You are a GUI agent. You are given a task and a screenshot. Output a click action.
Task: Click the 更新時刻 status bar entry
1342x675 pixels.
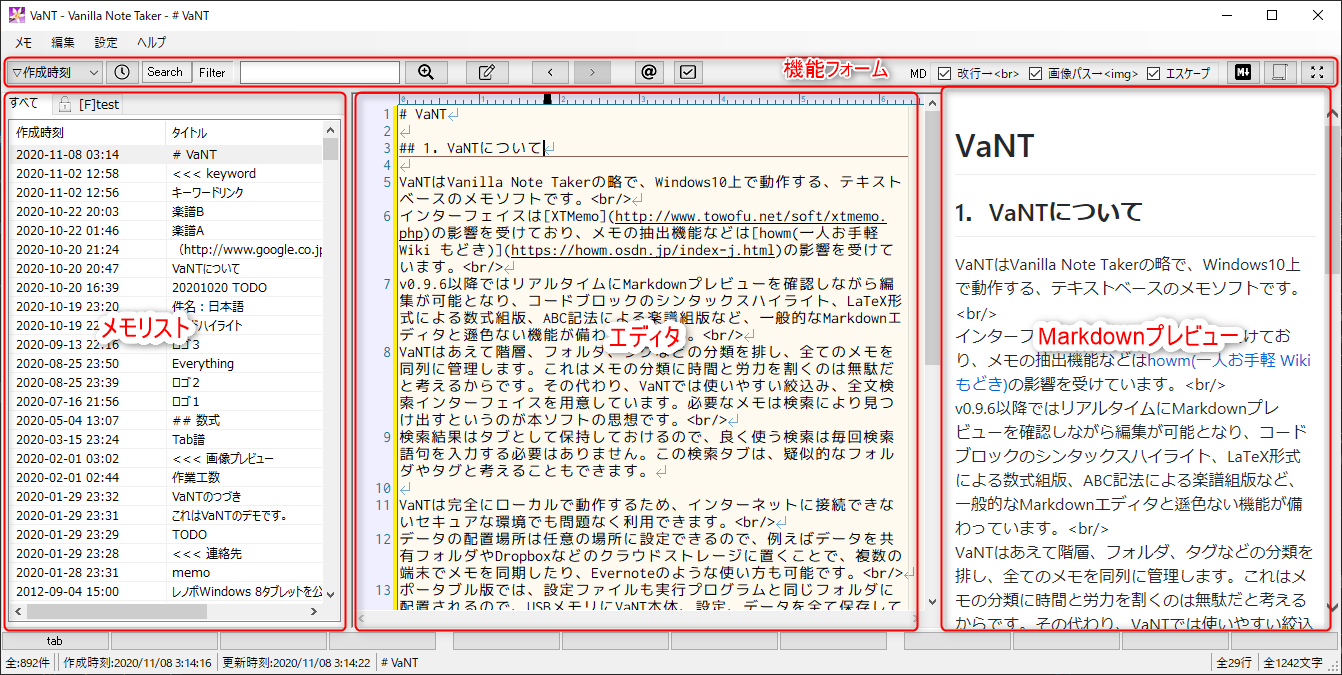click(x=297, y=662)
